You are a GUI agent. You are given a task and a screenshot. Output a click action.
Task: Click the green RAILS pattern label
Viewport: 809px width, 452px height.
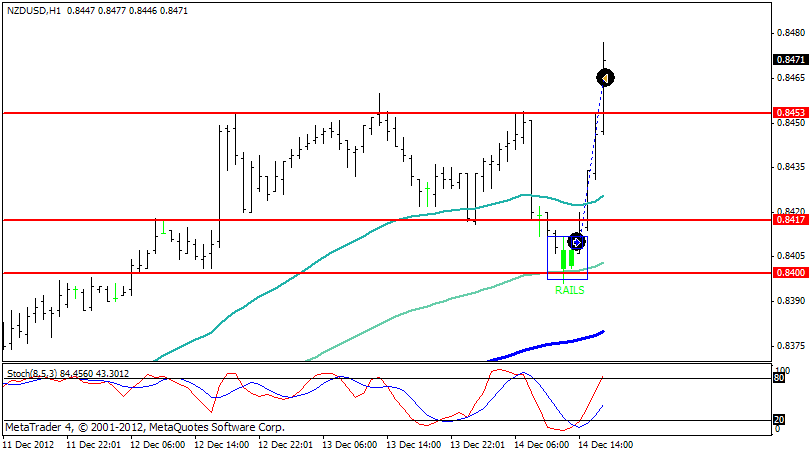(x=570, y=290)
